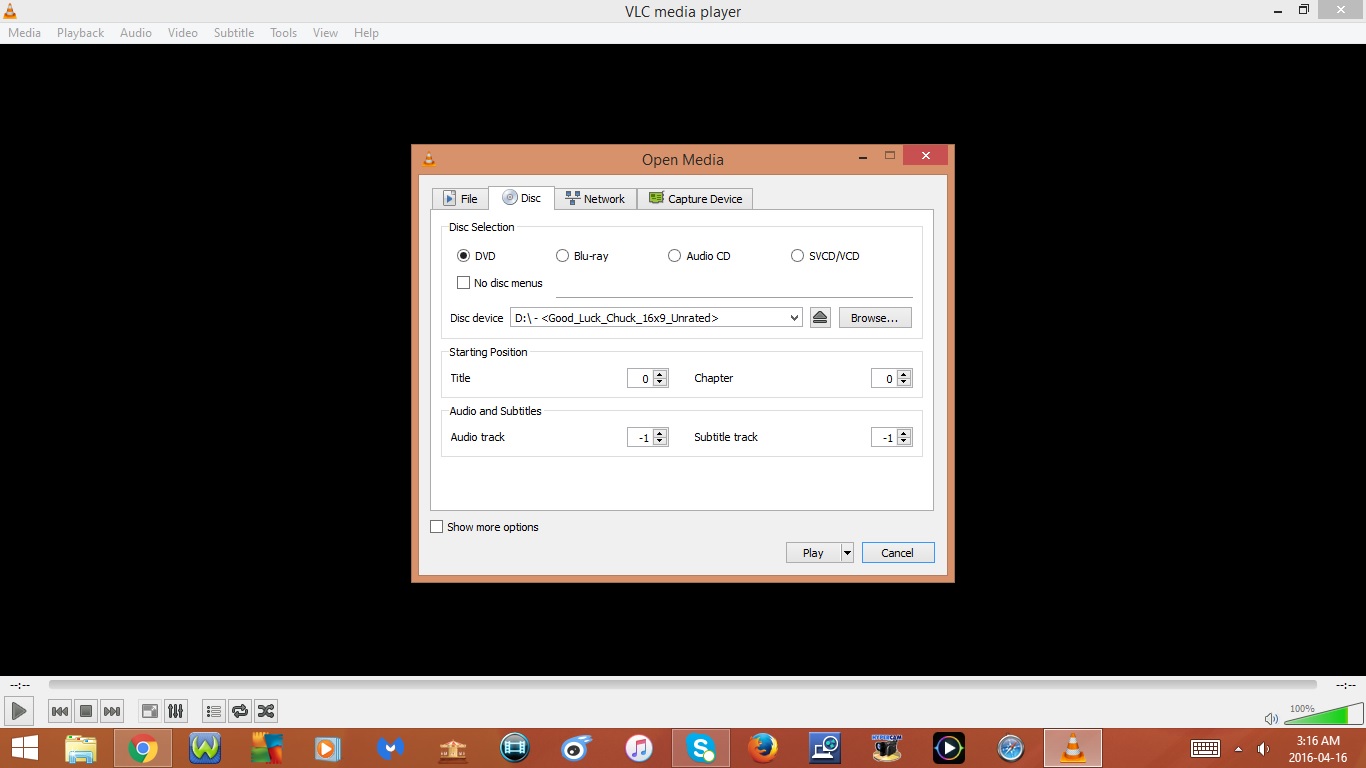Click the Cancel button
The height and width of the screenshot is (768, 1366).
[x=898, y=552]
